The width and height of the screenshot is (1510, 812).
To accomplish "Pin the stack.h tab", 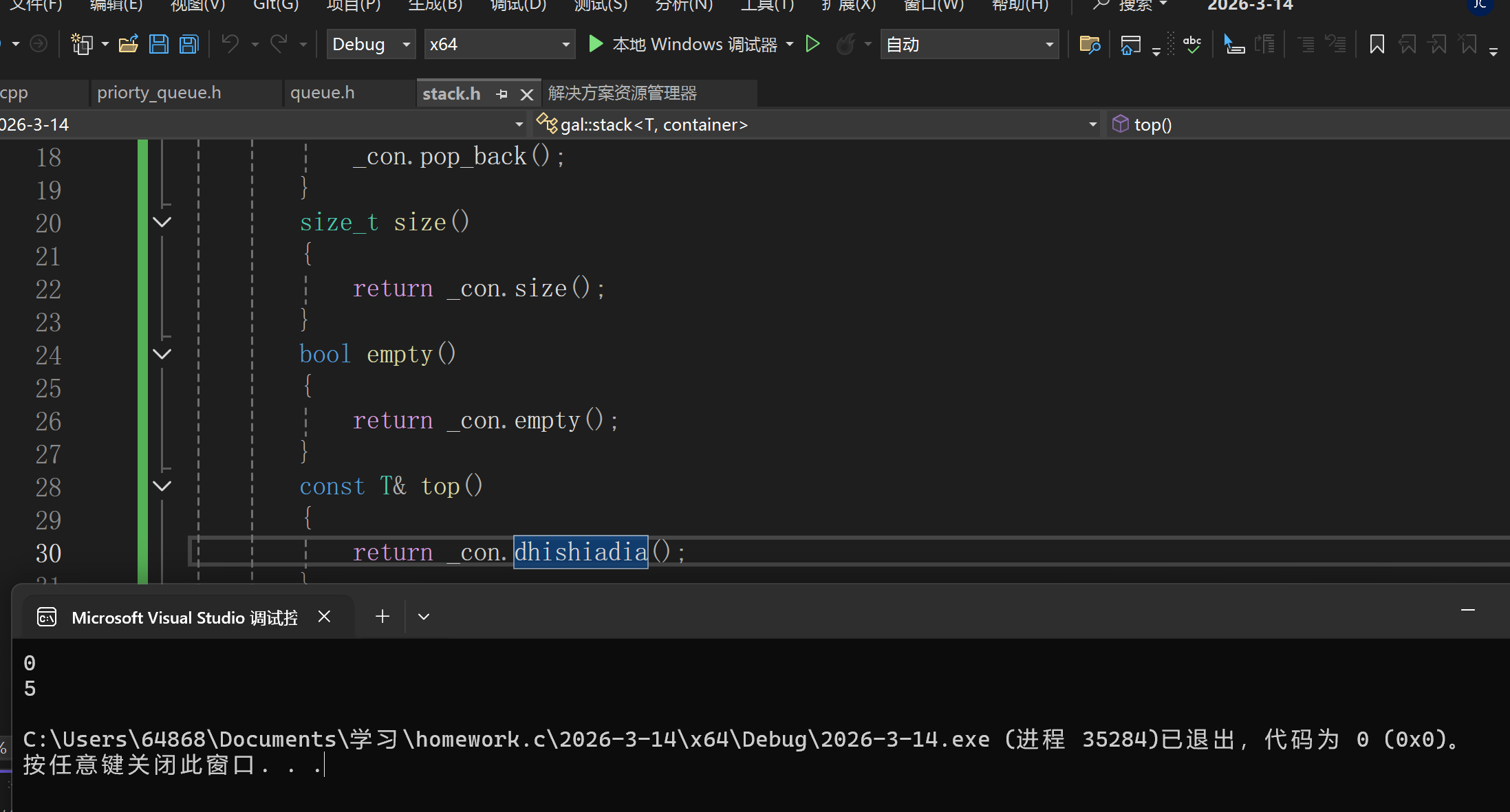I will point(501,94).
